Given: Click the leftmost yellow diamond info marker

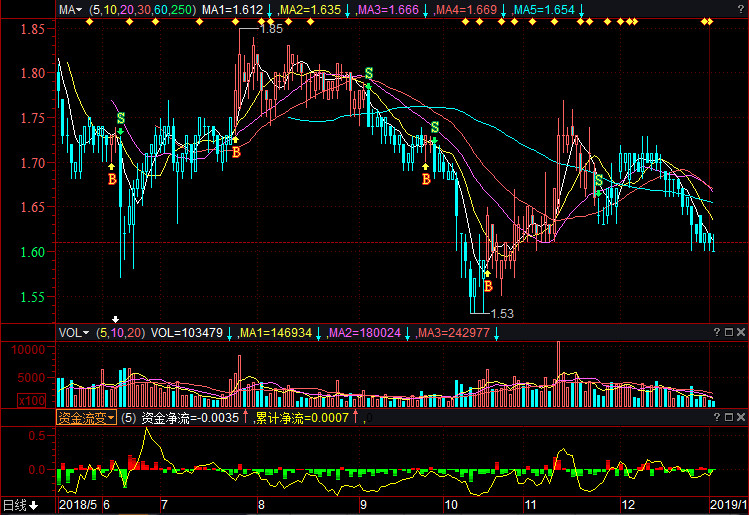Looking at the screenshot, I should click(x=89, y=21).
